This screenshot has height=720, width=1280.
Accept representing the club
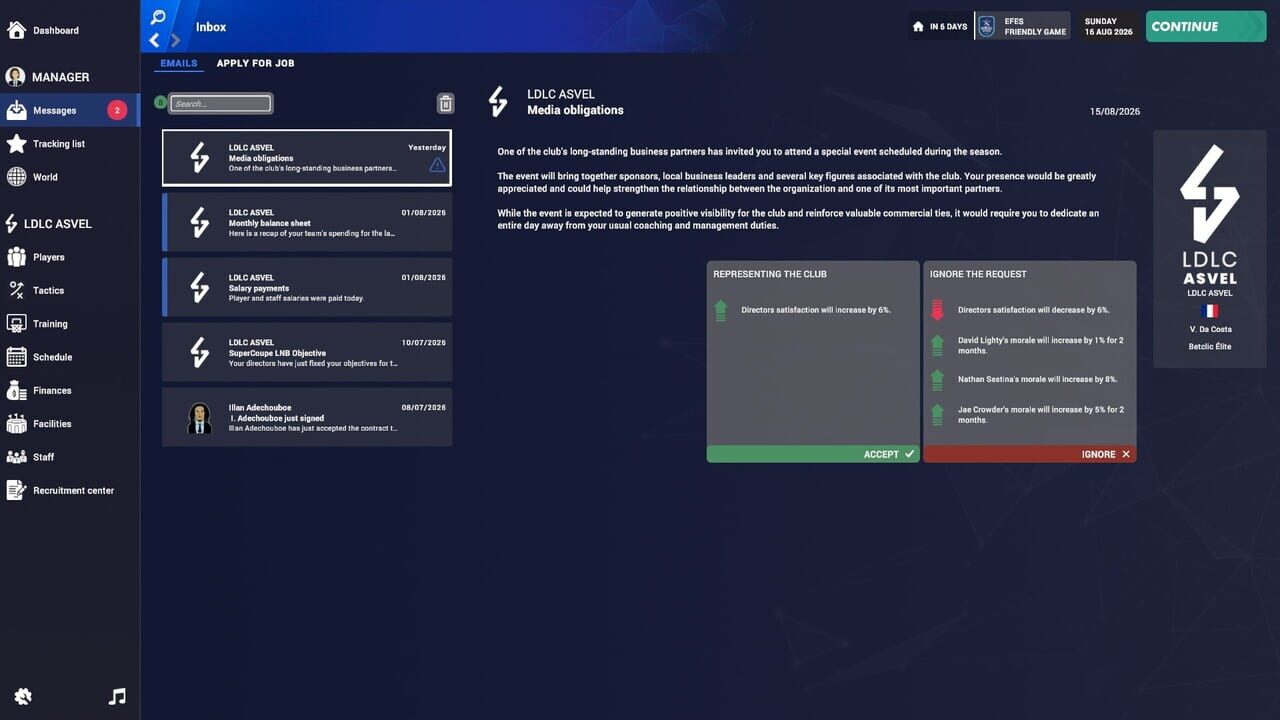[812, 454]
